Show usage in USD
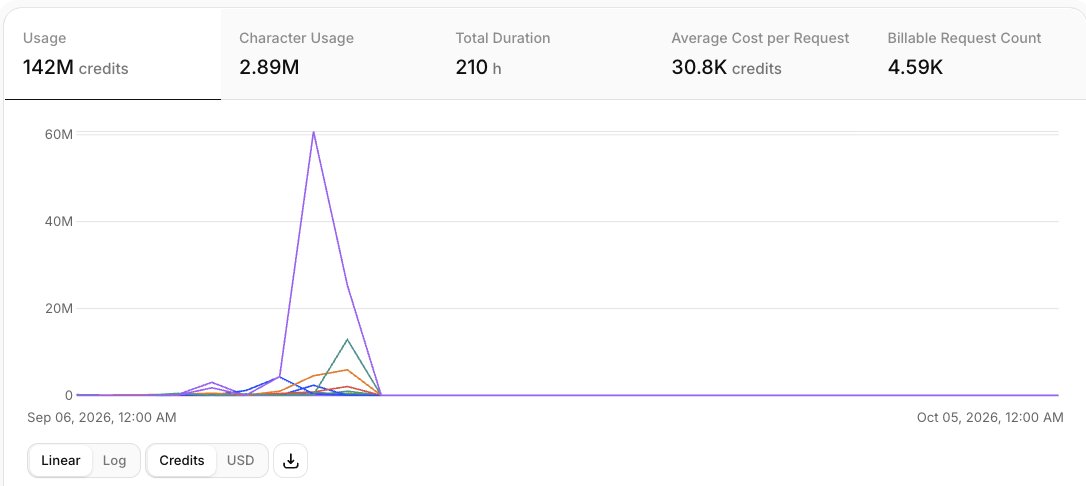 tap(240, 460)
